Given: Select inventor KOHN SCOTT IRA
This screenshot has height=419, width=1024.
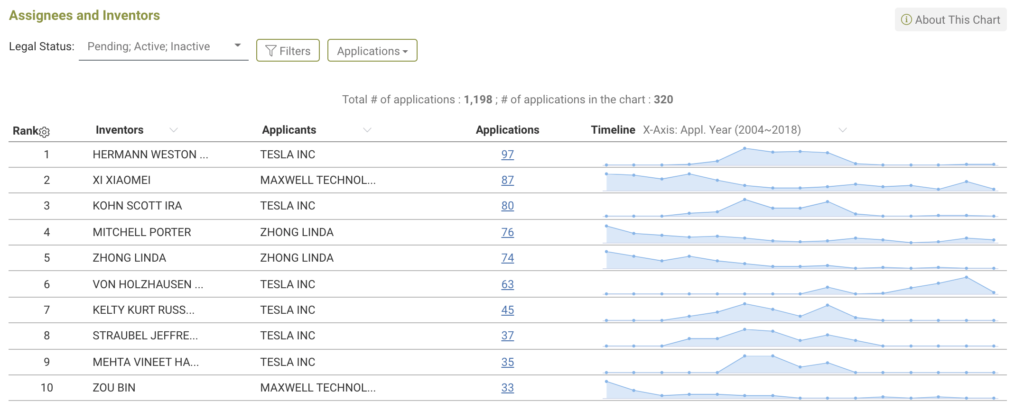Looking at the screenshot, I should [x=137, y=206].
